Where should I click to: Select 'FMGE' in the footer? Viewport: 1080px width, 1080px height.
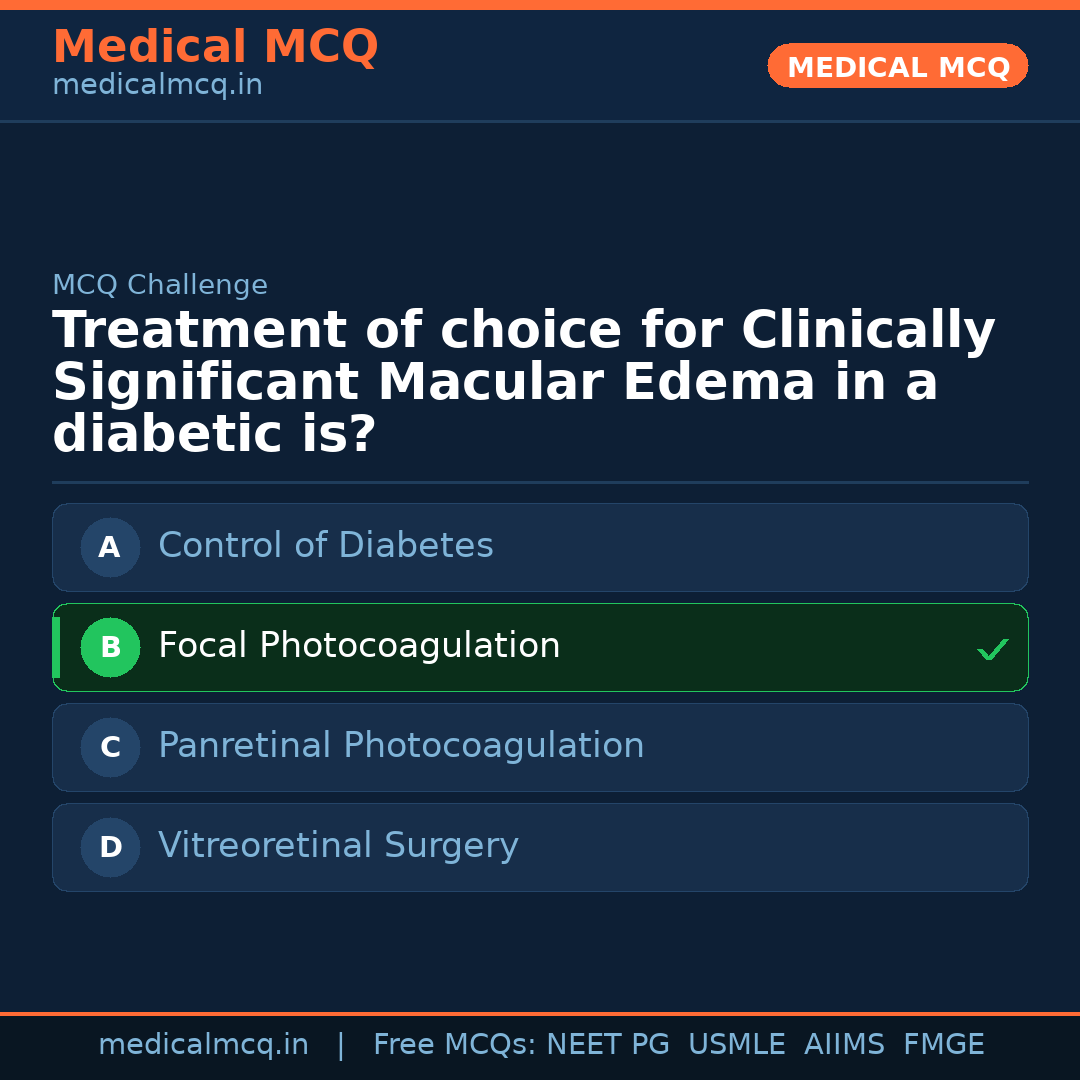tap(943, 1045)
